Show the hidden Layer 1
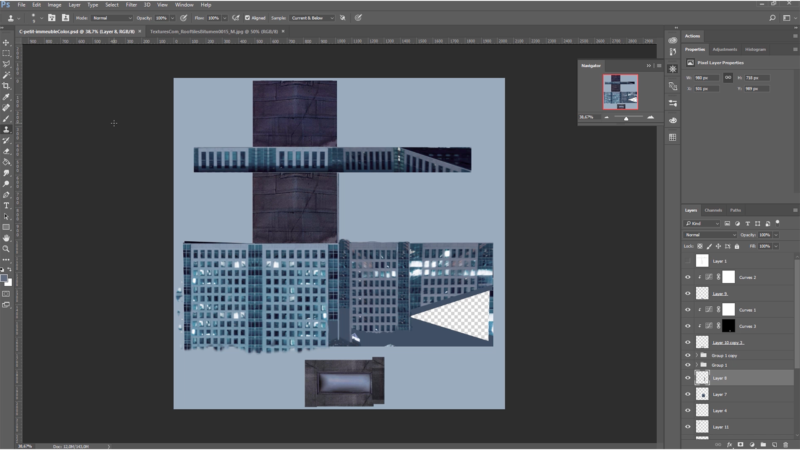Screen dimensions: 800x450 click(688, 261)
